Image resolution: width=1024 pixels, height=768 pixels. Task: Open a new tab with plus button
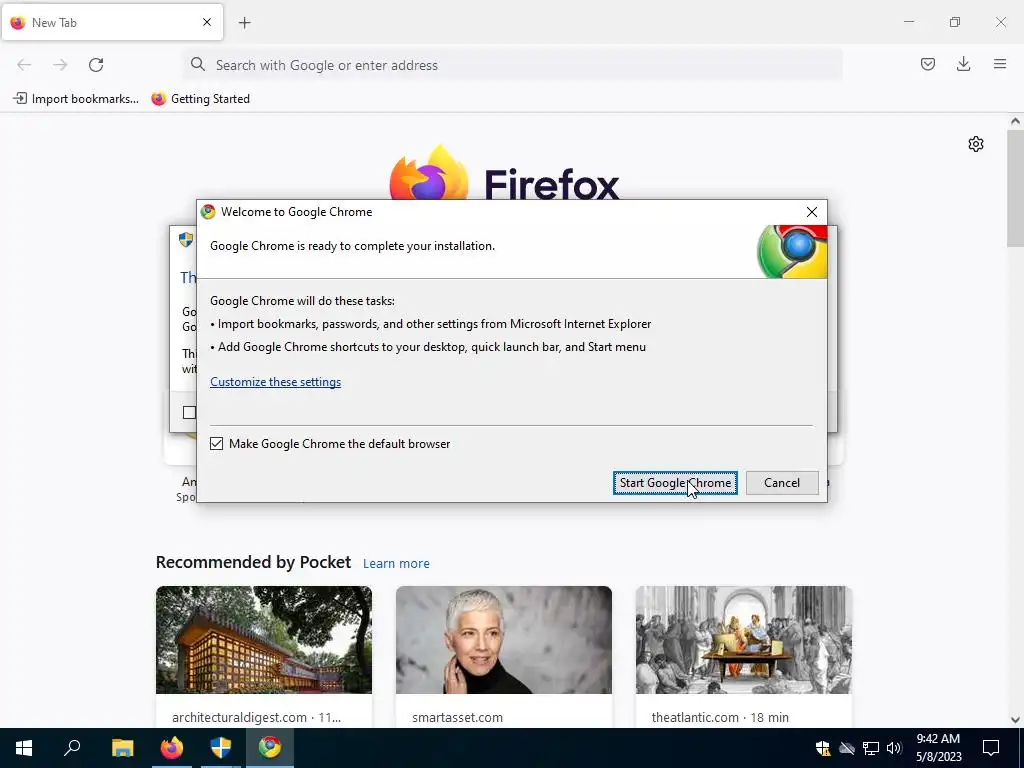pos(244,23)
